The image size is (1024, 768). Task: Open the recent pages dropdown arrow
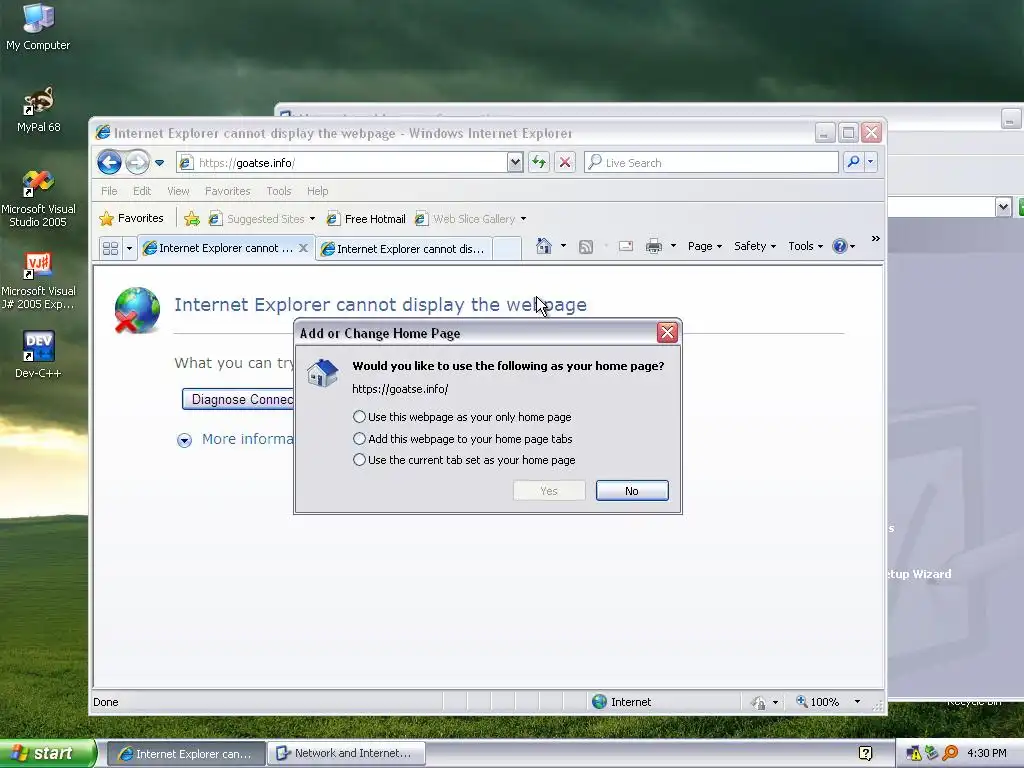click(x=159, y=163)
